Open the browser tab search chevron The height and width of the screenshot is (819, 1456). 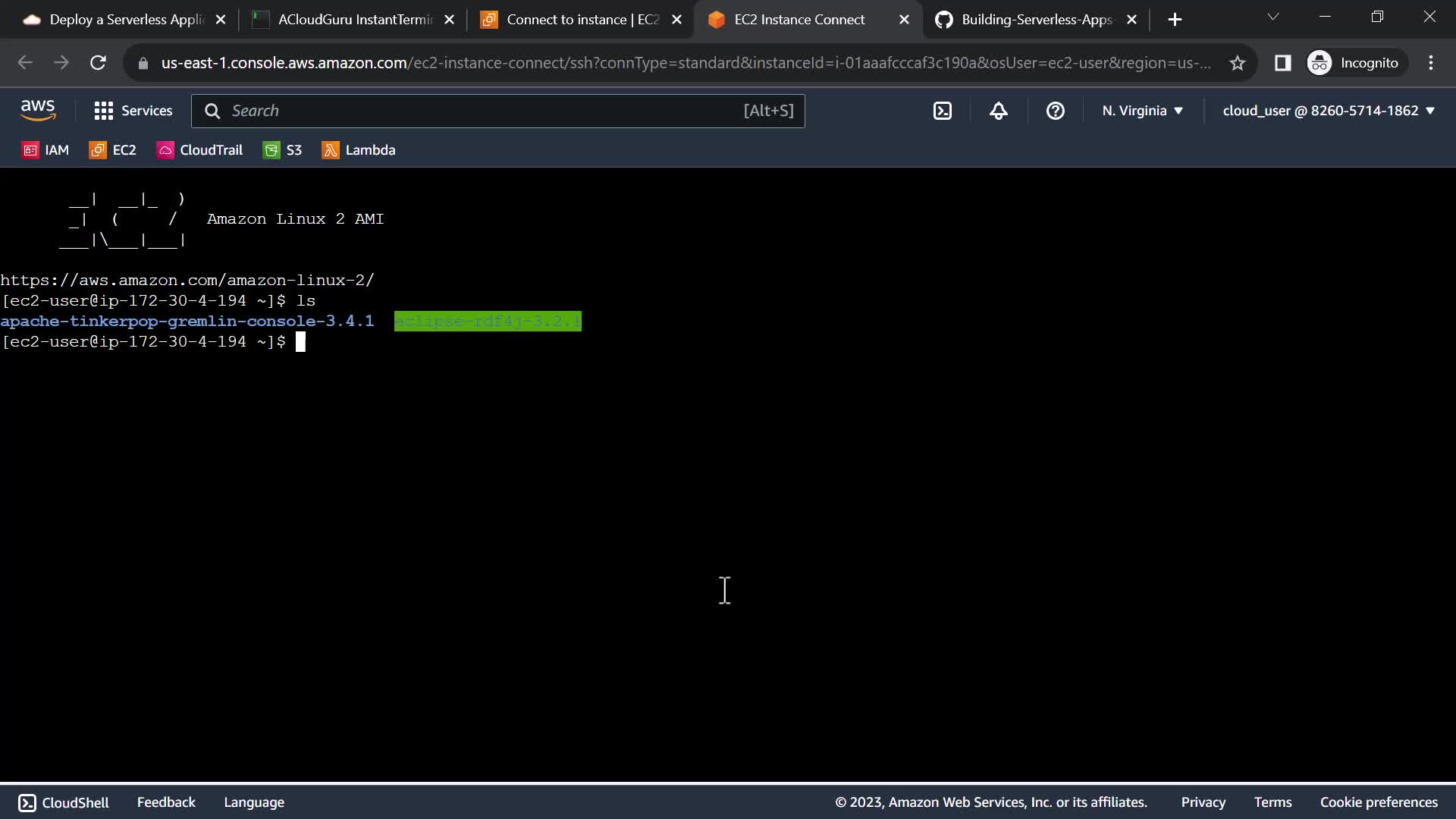(1273, 17)
